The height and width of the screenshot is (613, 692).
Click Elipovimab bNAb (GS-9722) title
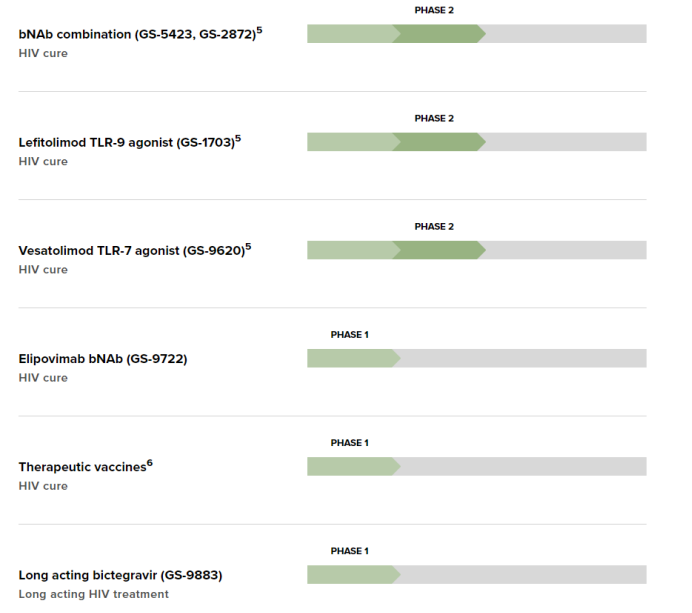click(x=102, y=359)
